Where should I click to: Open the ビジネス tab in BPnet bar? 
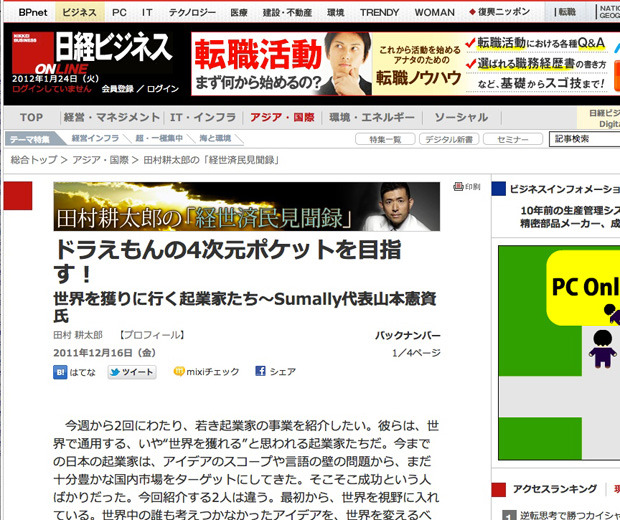(79, 12)
